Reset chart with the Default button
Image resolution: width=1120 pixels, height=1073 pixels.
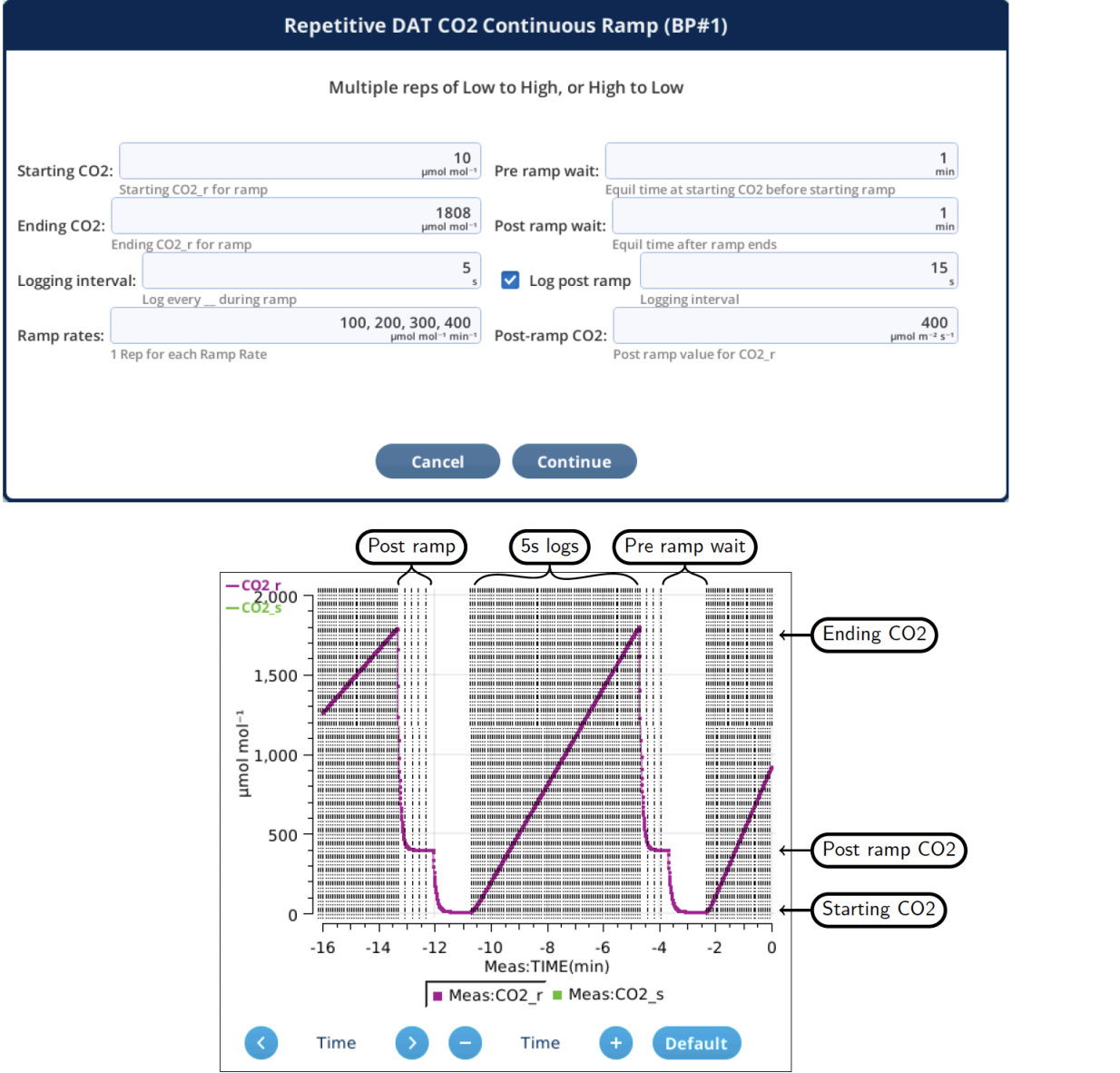click(696, 1043)
